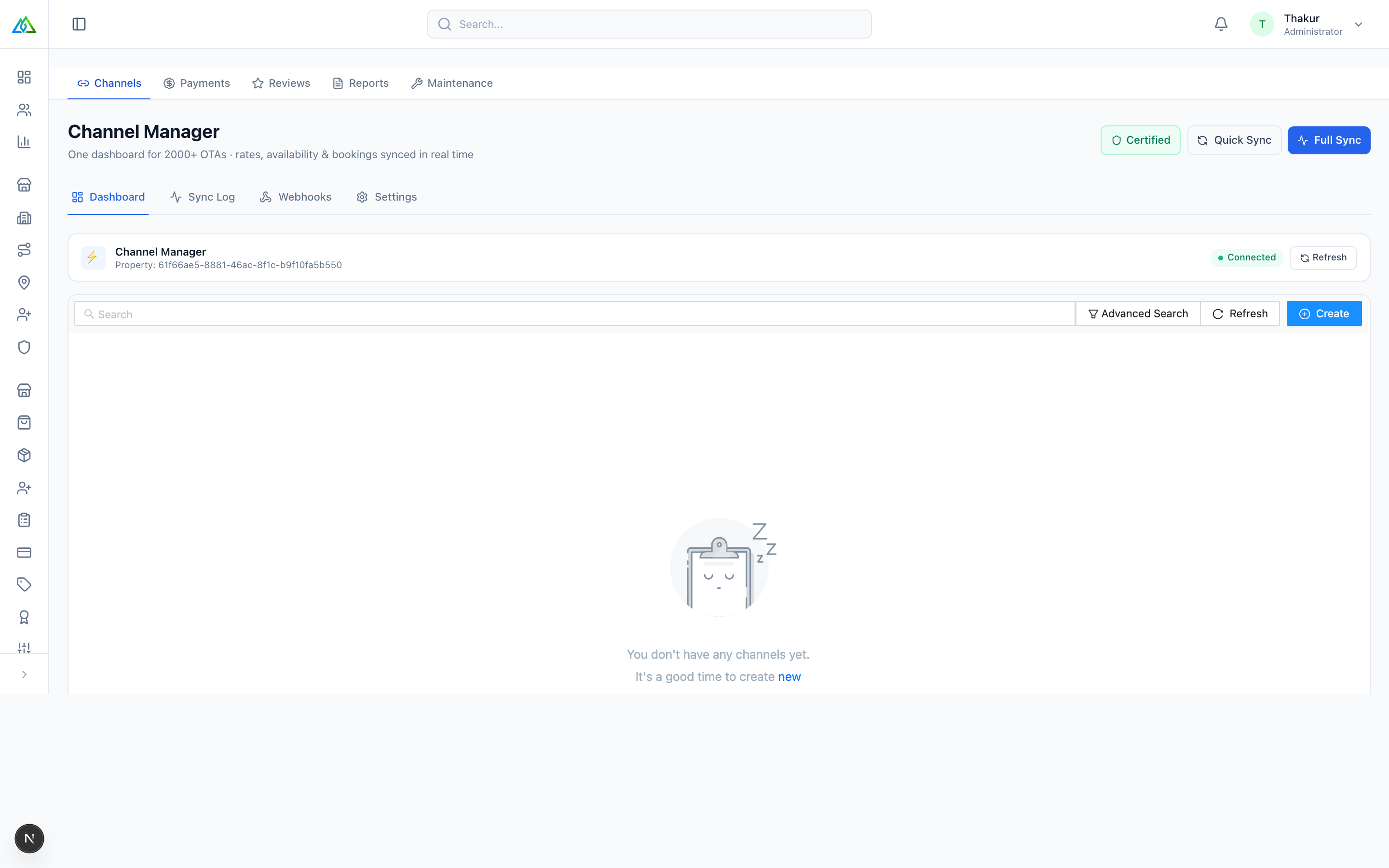The width and height of the screenshot is (1389, 868).
Task: Follow the "new" link in empty state
Action: click(x=789, y=677)
